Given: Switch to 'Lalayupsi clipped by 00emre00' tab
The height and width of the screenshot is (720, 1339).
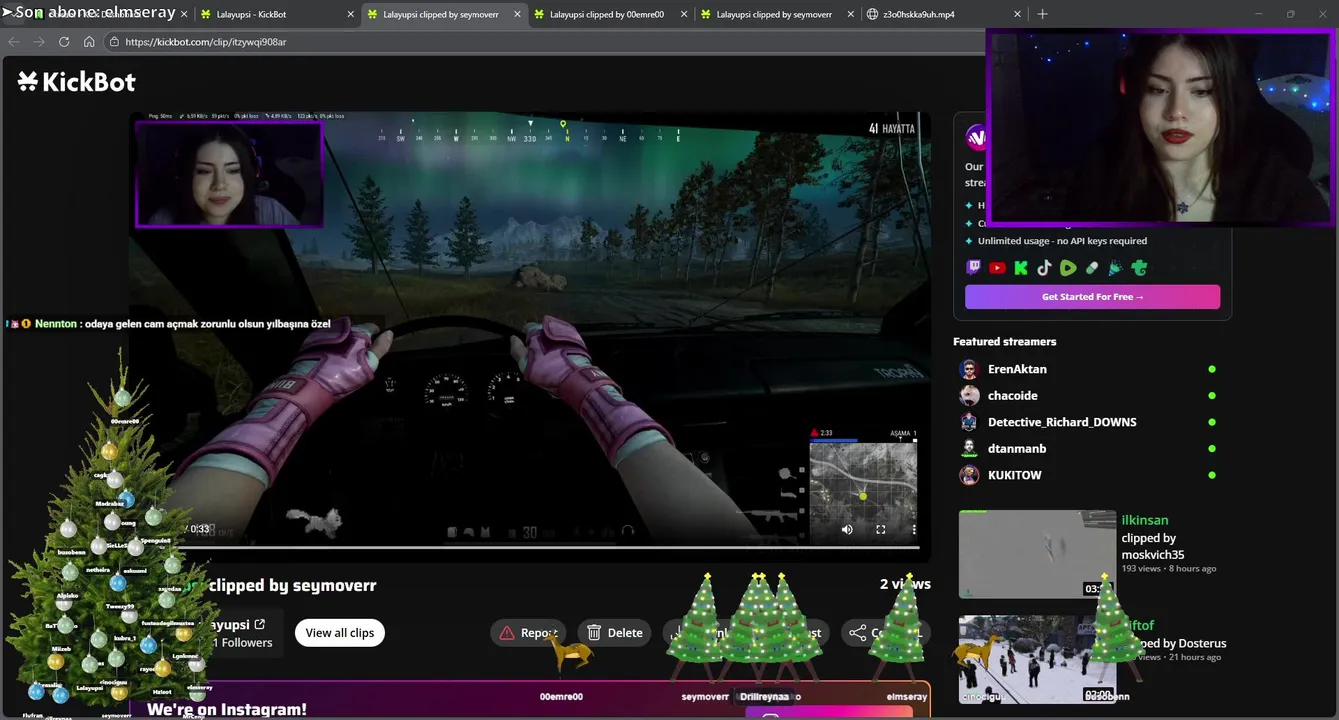Looking at the screenshot, I should coord(609,14).
